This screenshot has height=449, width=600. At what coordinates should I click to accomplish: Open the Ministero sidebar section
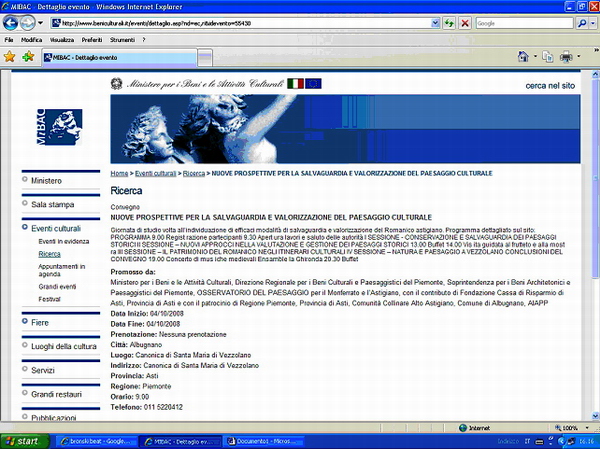(x=46, y=181)
